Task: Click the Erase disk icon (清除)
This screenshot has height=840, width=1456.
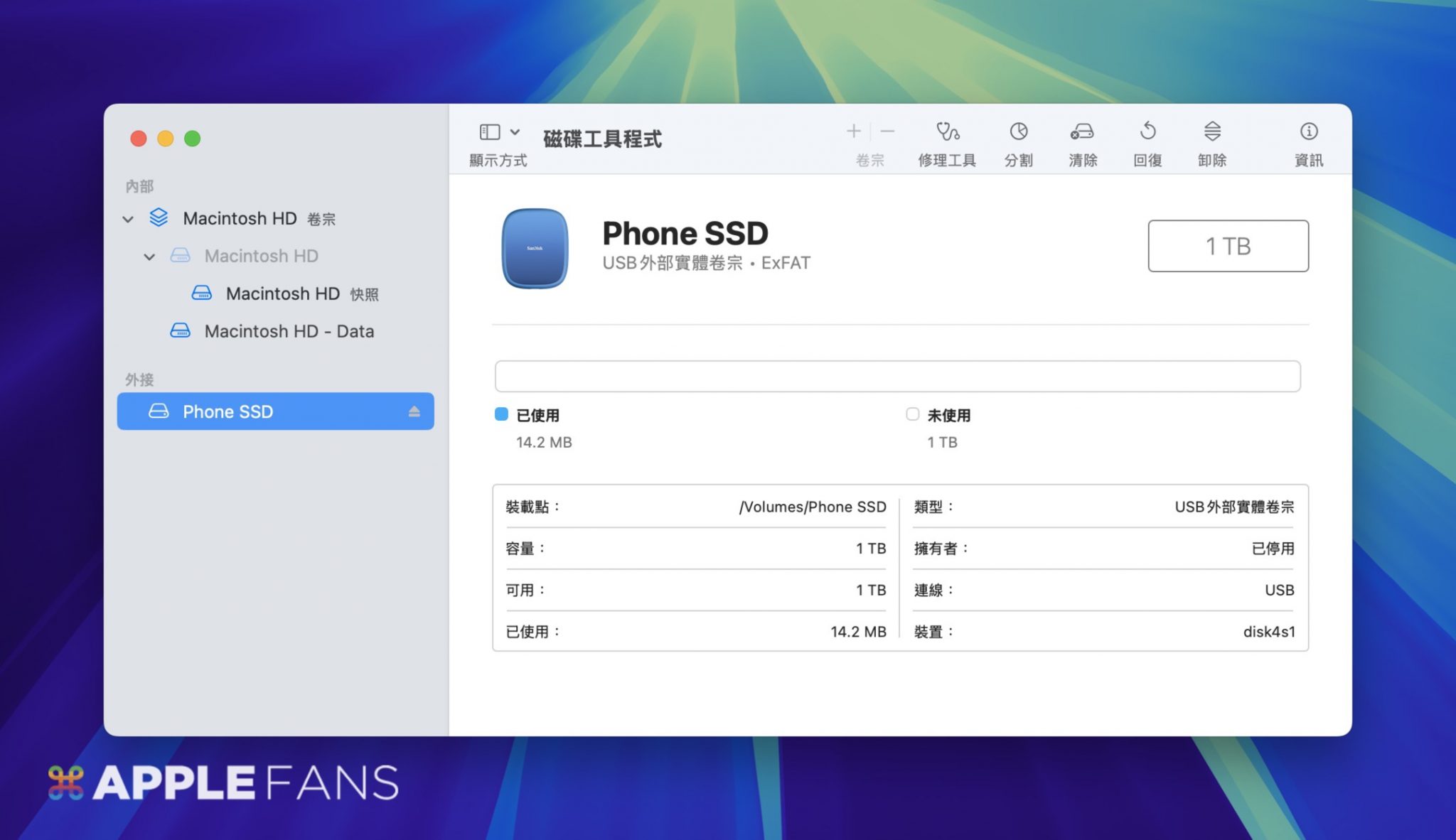Action: 1082,132
